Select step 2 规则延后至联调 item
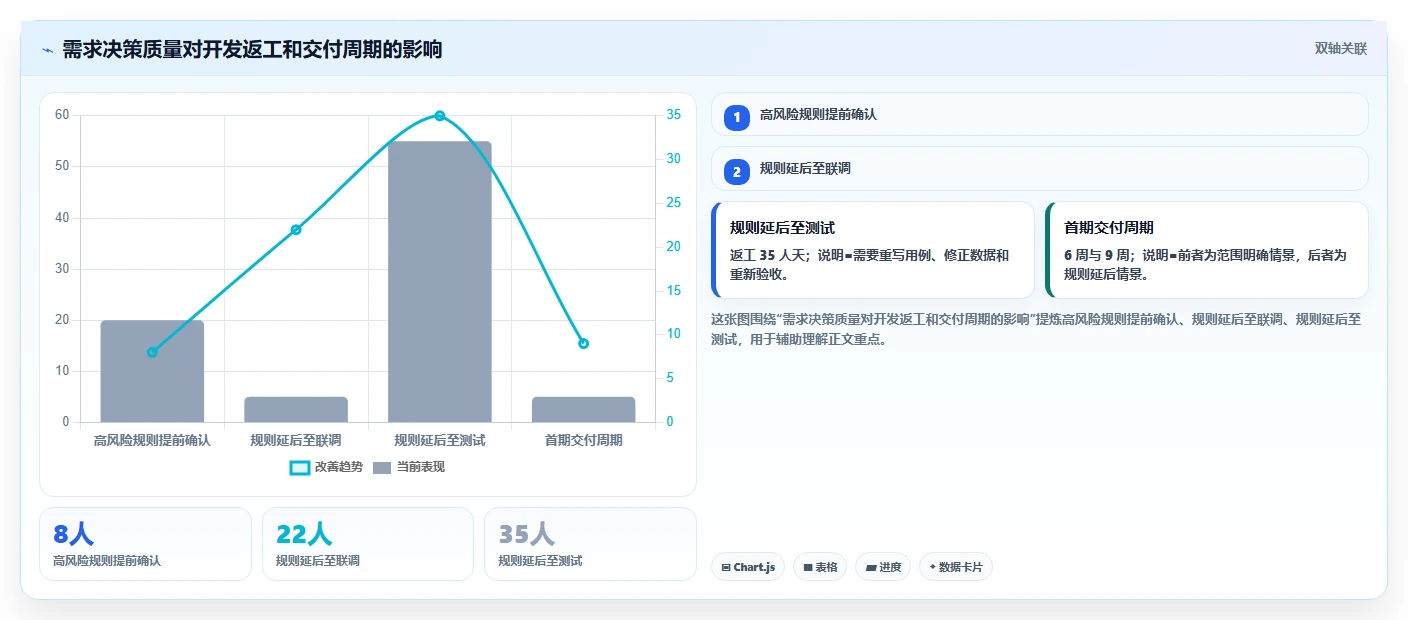 (1039, 168)
